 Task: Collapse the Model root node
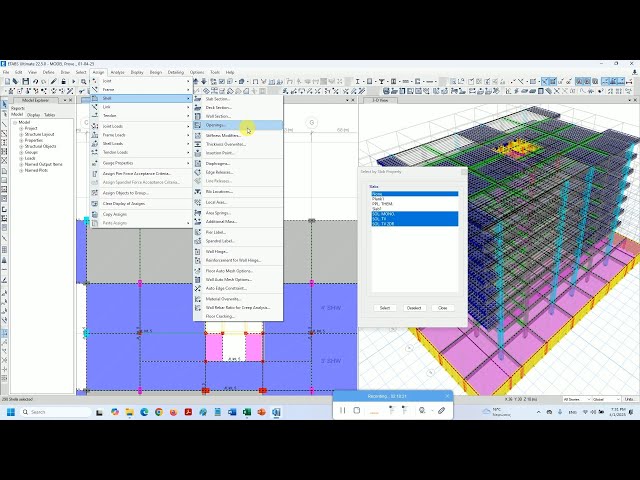[x=15, y=122]
